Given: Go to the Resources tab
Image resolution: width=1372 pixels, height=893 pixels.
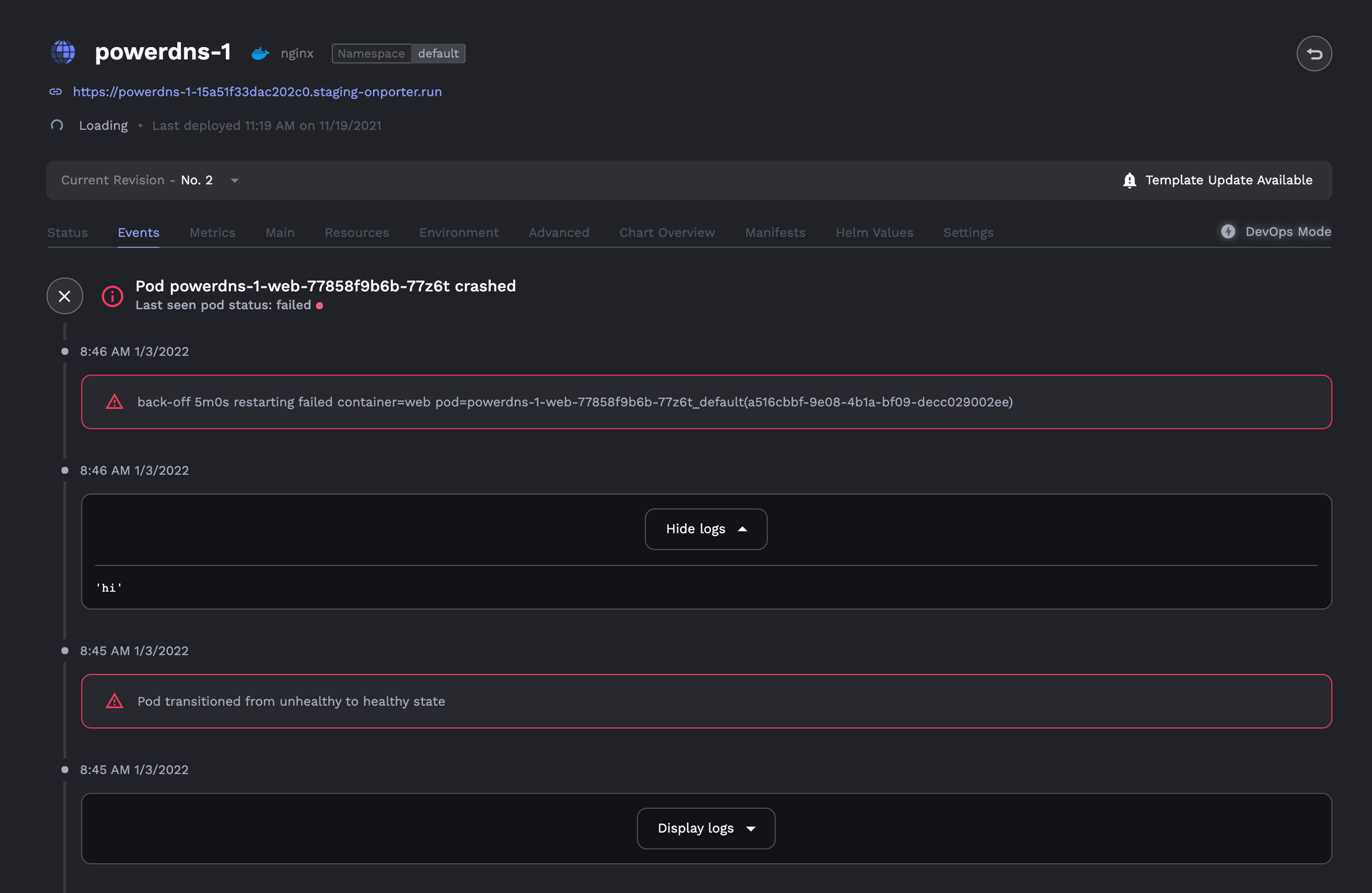Looking at the screenshot, I should (x=357, y=233).
